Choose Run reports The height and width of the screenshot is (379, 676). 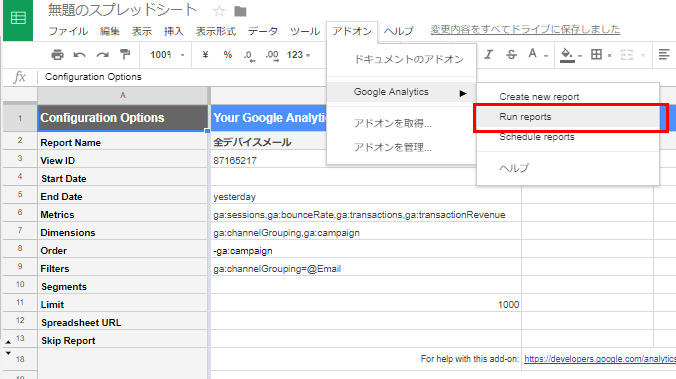click(x=568, y=117)
